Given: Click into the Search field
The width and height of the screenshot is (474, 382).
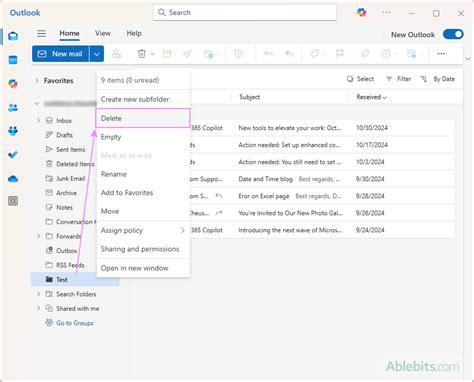Looking at the screenshot, I should tap(245, 13).
